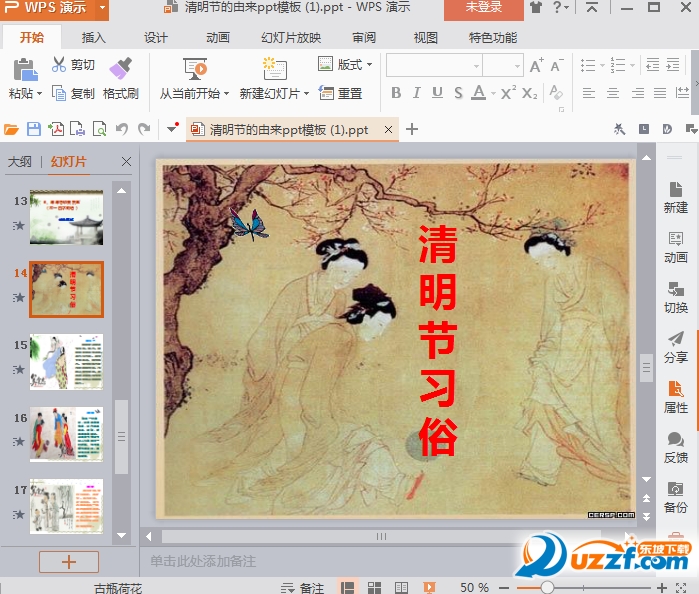Viewport: 699px width, 594px height.
Task: Click the Reset (重置) icon
Action: tap(326, 93)
